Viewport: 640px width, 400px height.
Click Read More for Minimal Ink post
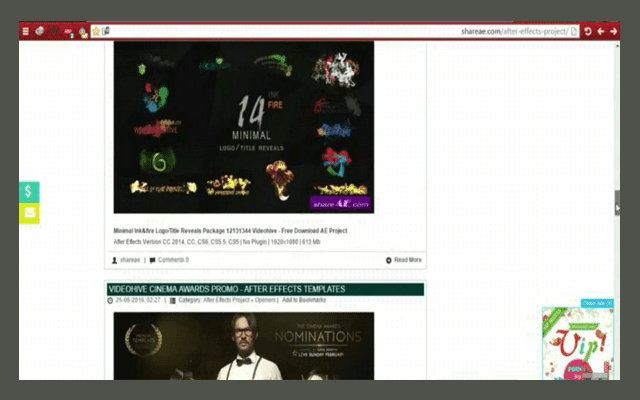408,260
